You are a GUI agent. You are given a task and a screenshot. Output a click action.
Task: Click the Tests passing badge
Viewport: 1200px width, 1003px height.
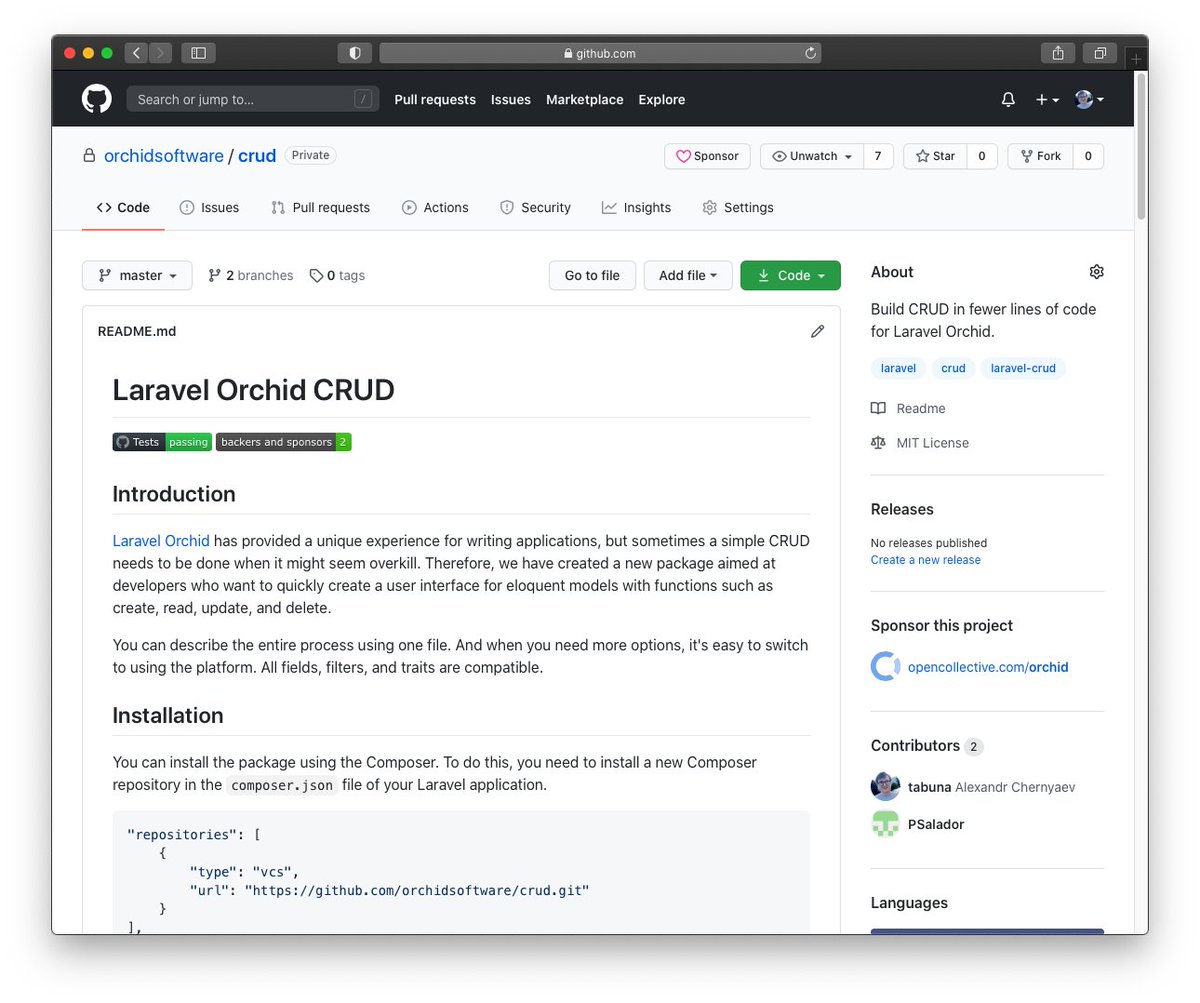coord(162,442)
